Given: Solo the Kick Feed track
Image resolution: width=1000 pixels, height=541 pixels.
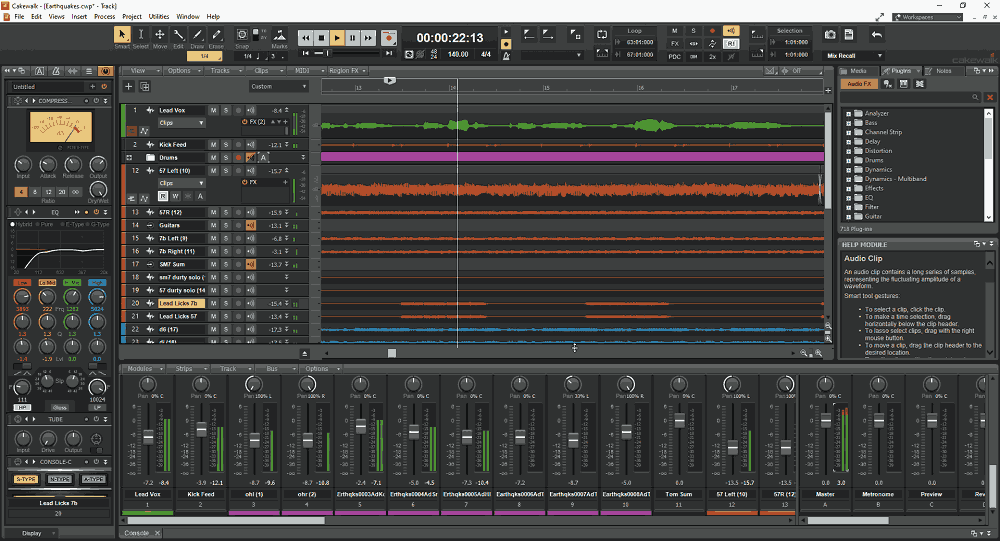Looking at the screenshot, I should click(226, 145).
